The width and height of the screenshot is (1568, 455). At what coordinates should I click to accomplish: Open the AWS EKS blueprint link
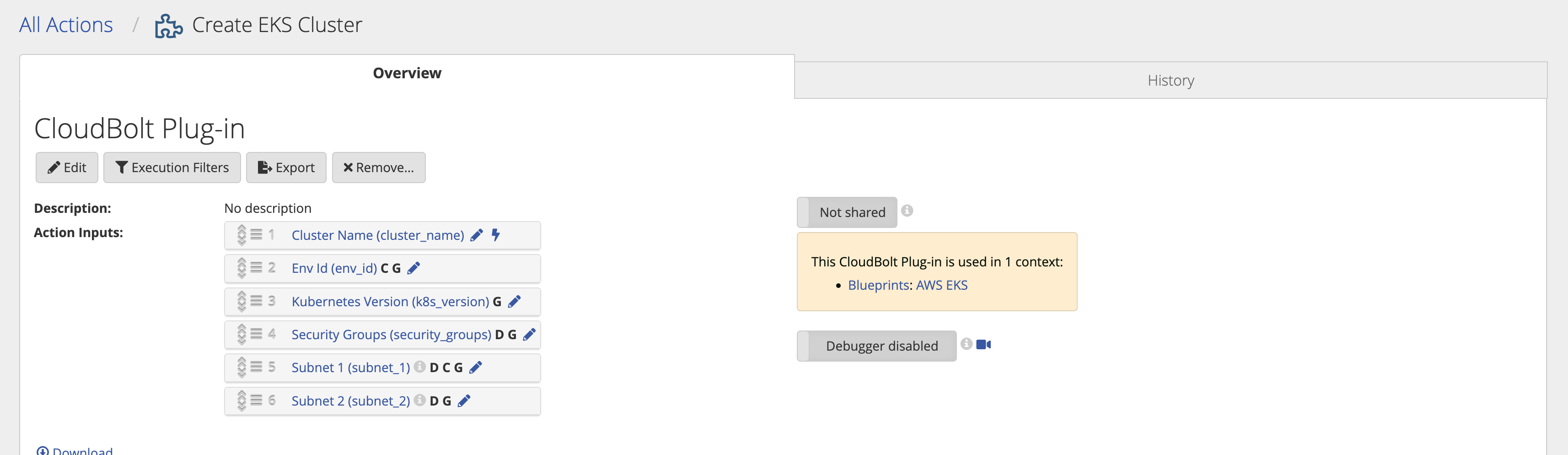coord(941,285)
